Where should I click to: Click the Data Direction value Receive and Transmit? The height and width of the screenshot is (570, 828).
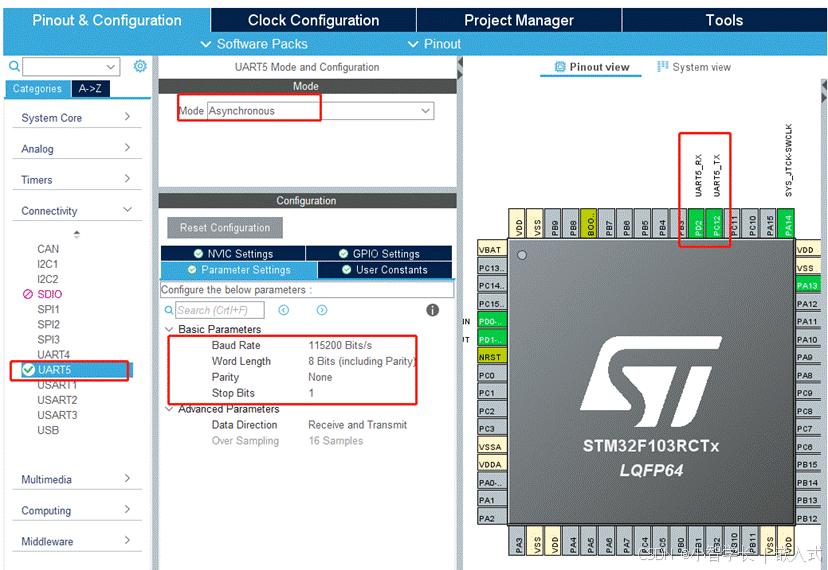(x=357, y=425)
